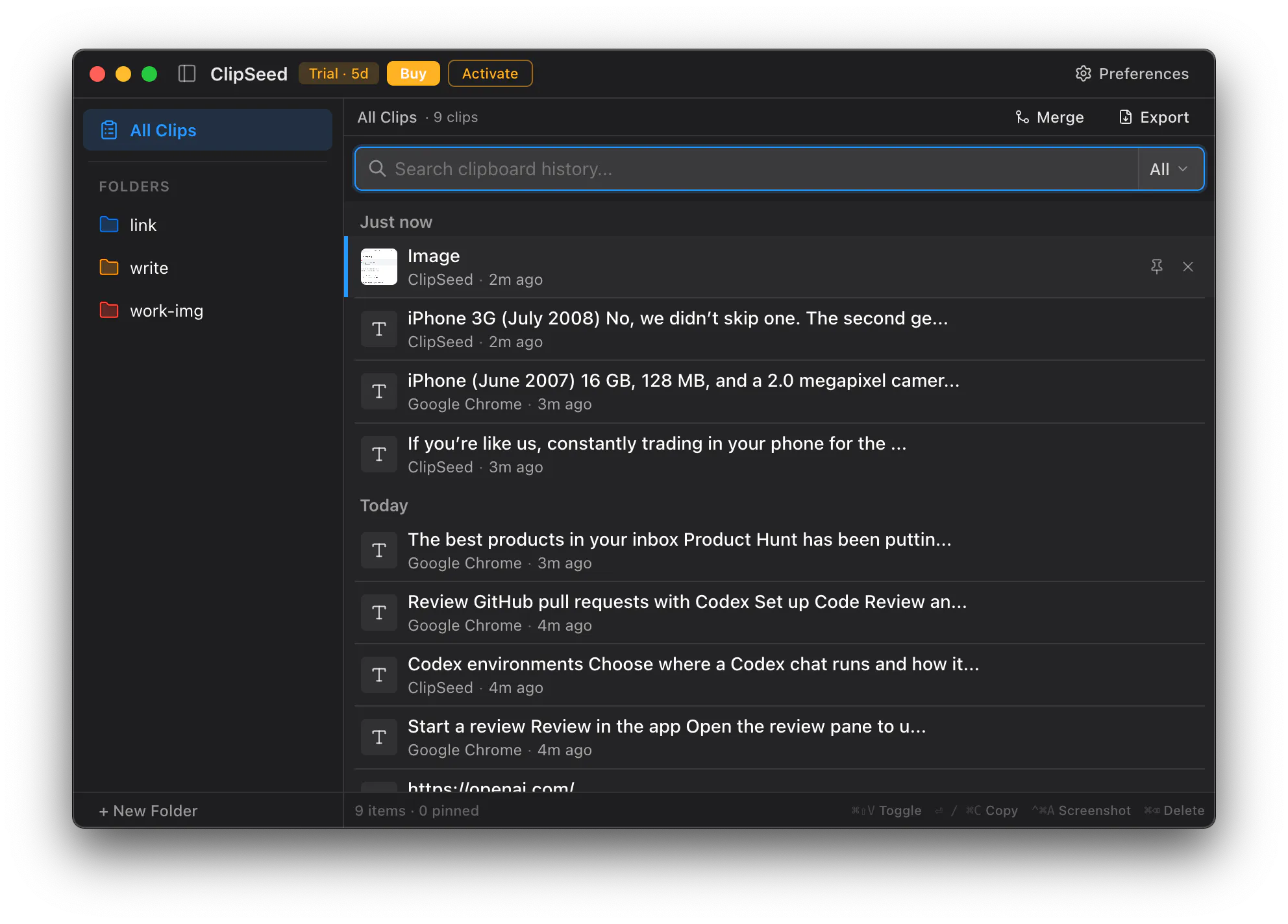The width and height of the screenshot is (1288, 924).
Task: Select 'If you're like us, constantly trading' clip
Action: [x=779, y=455]
